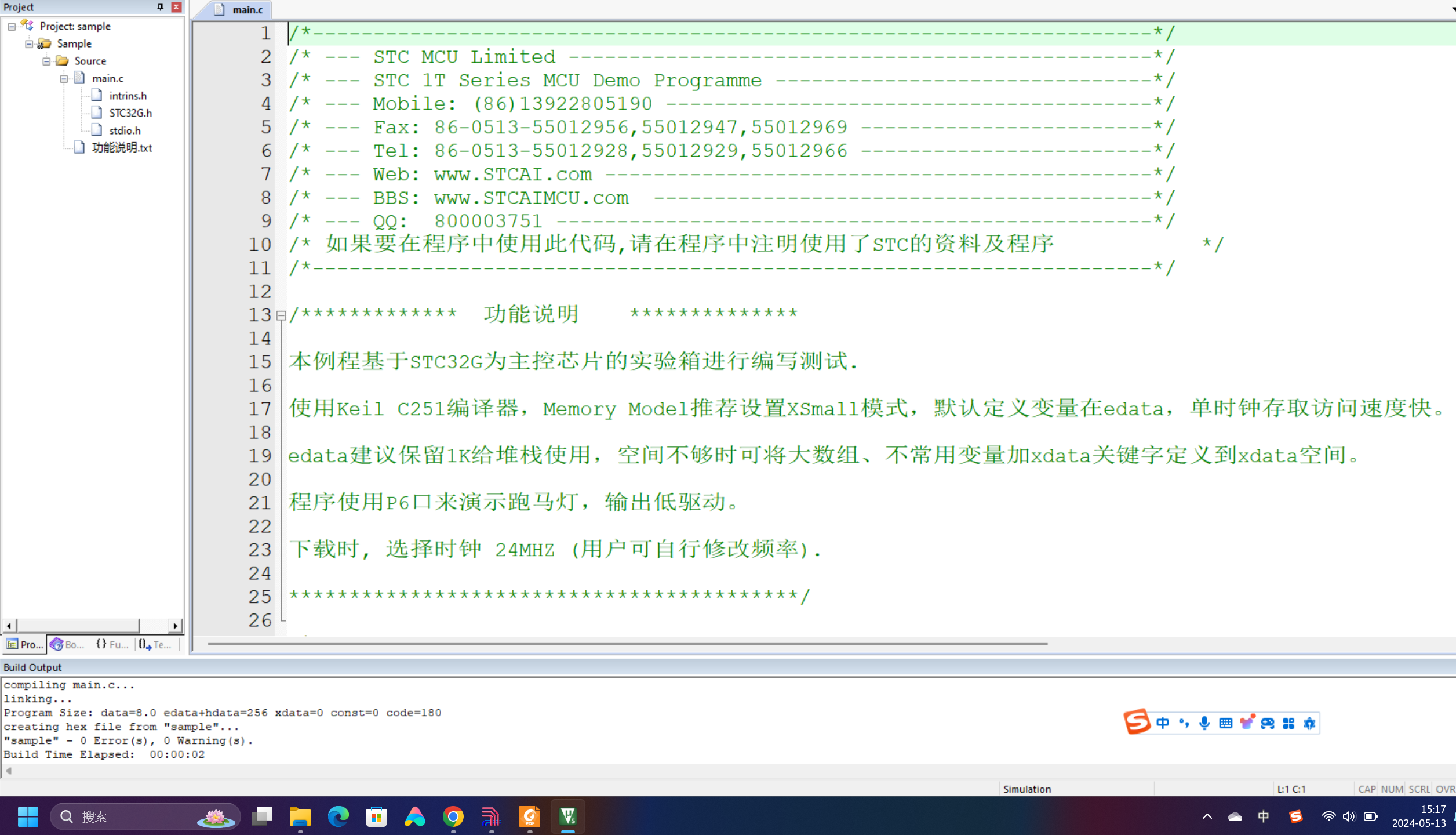
Task: Switch to the Templates (Te...) panel tab
Action: pyautogui.click(x=155, y=644)
